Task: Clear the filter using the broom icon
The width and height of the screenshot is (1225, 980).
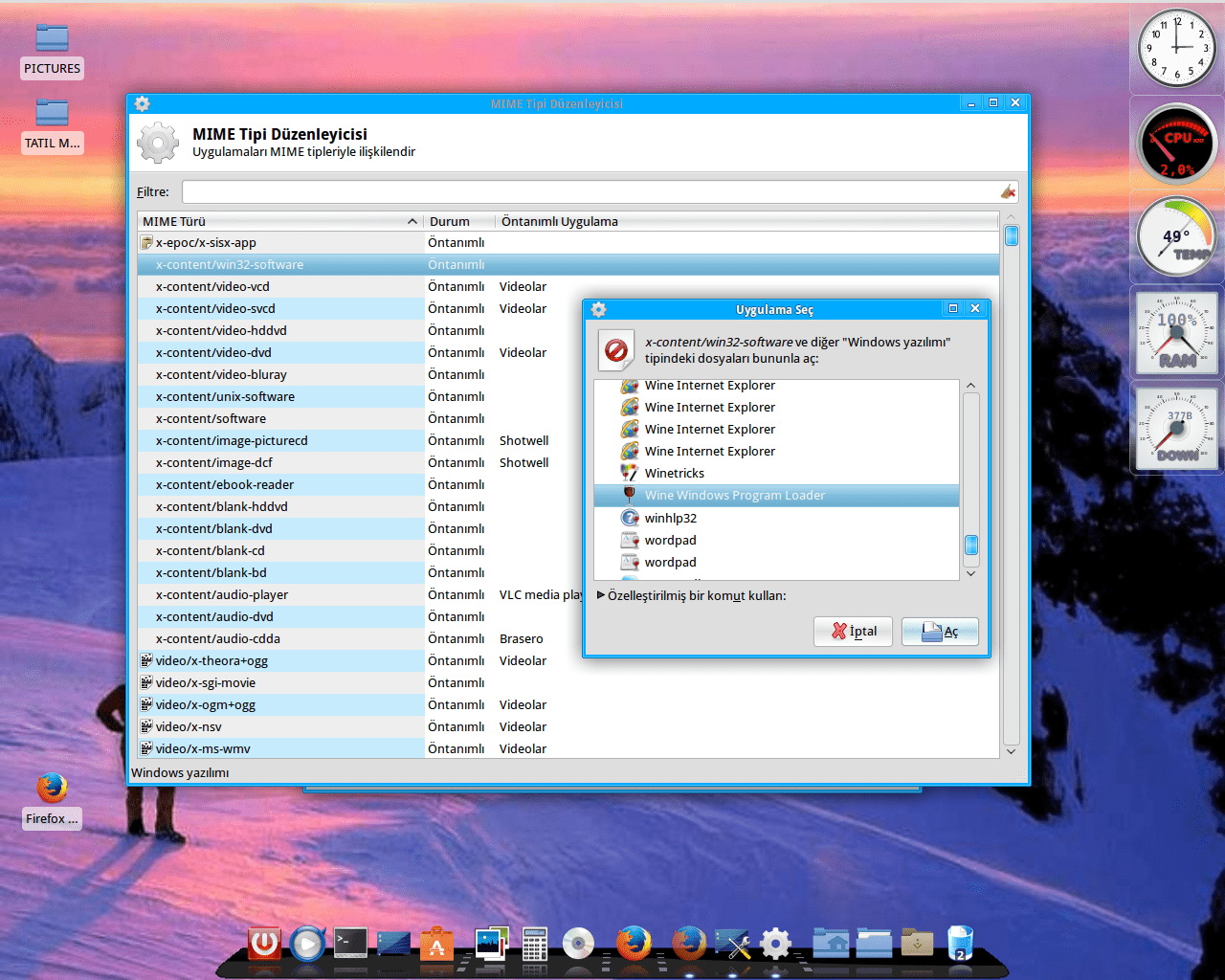Action: [1008, 192]
